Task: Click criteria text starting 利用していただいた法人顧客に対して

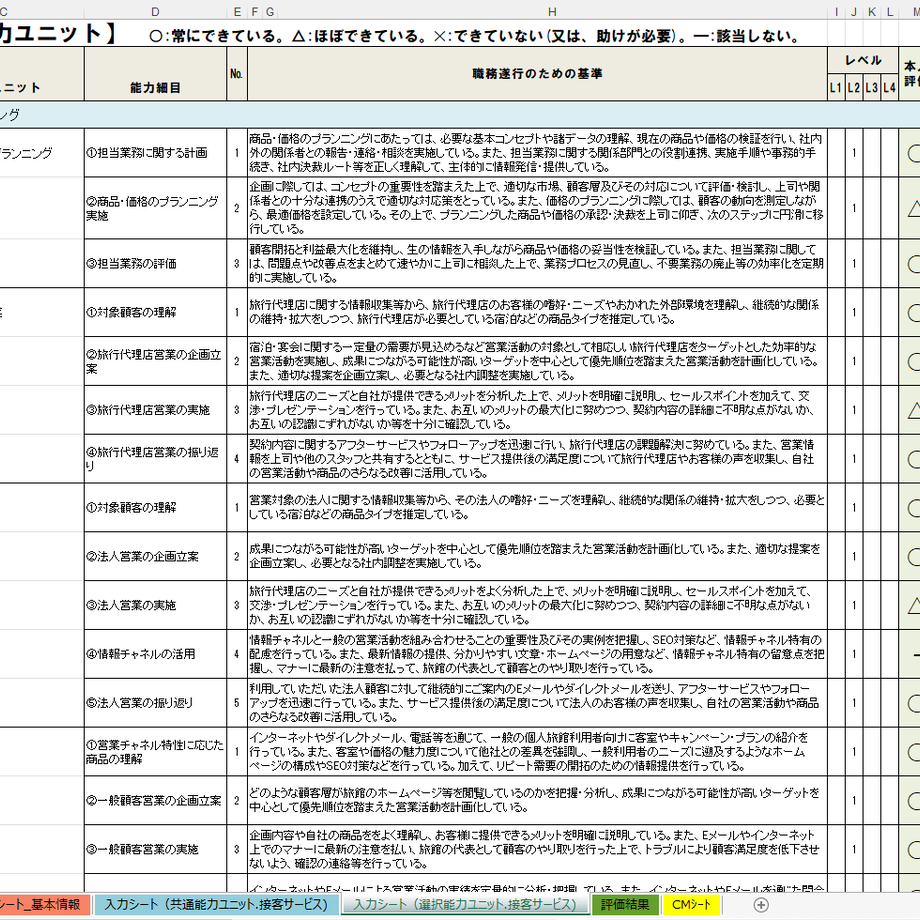Action: pyautogui.click(x=537, y=702)
